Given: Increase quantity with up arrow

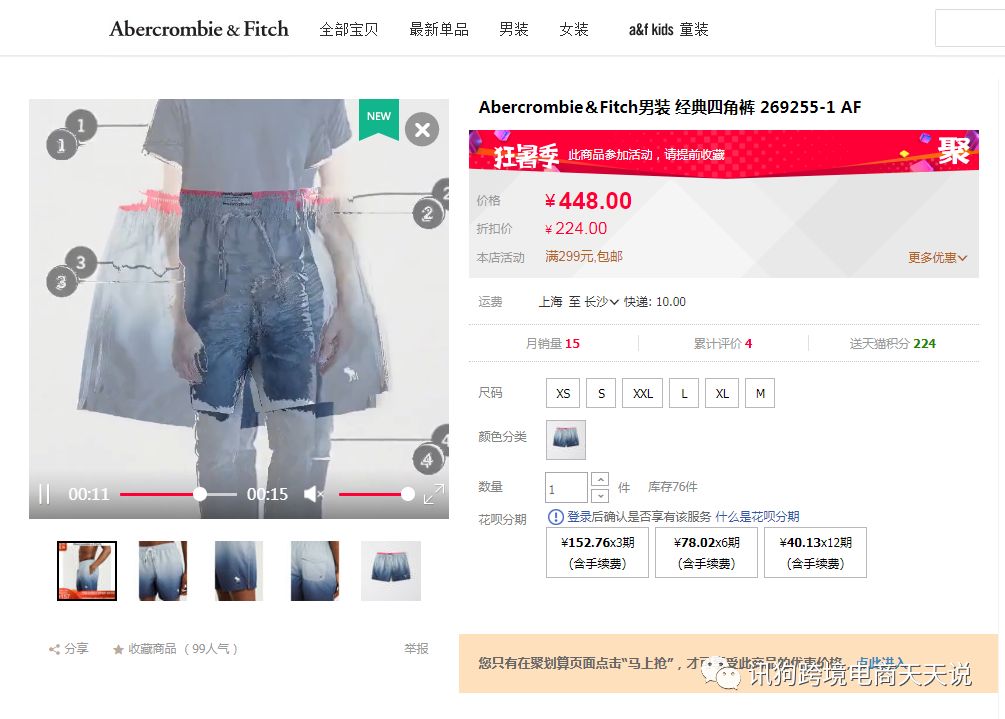Looking at the screenshot, I should pos(600,480).
